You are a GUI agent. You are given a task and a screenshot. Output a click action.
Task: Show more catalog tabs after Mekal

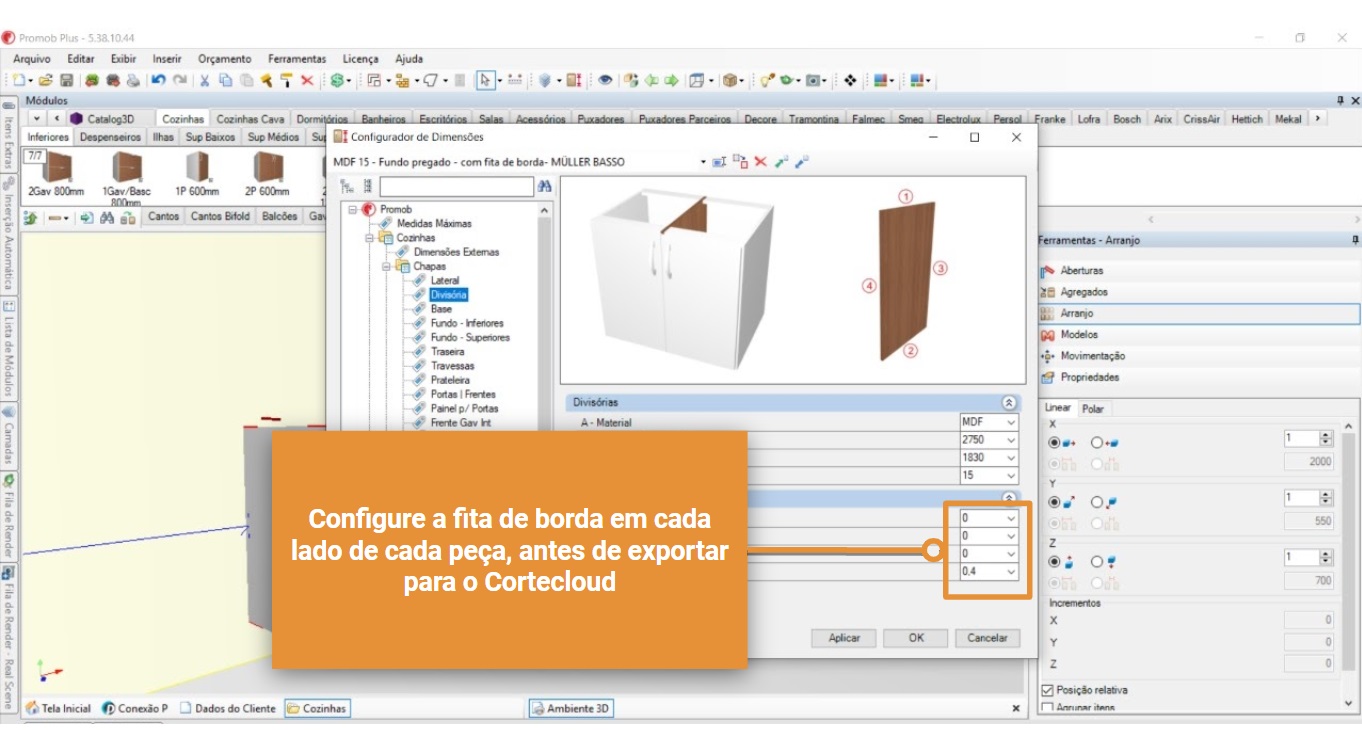coord(1317,118)
